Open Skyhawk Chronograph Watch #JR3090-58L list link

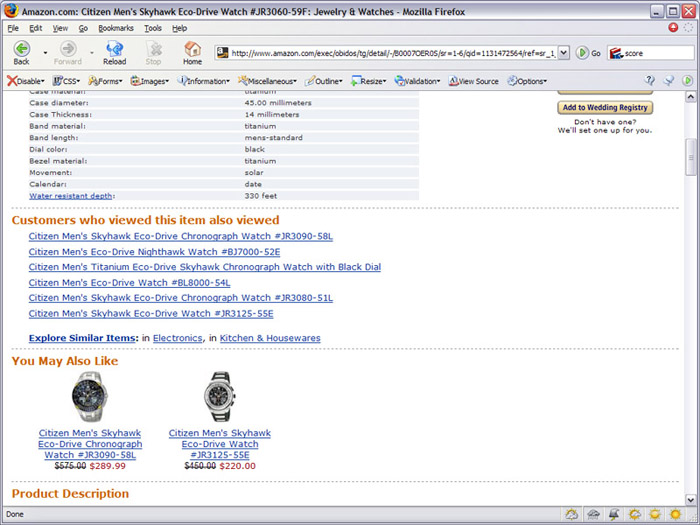180,236
